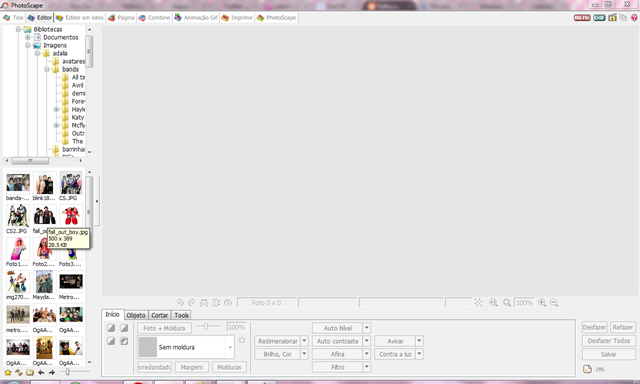This screenshot has width=640, height=384.
Task: Click the clock-like rotate arbitrary icon
Action: point(228,302)
